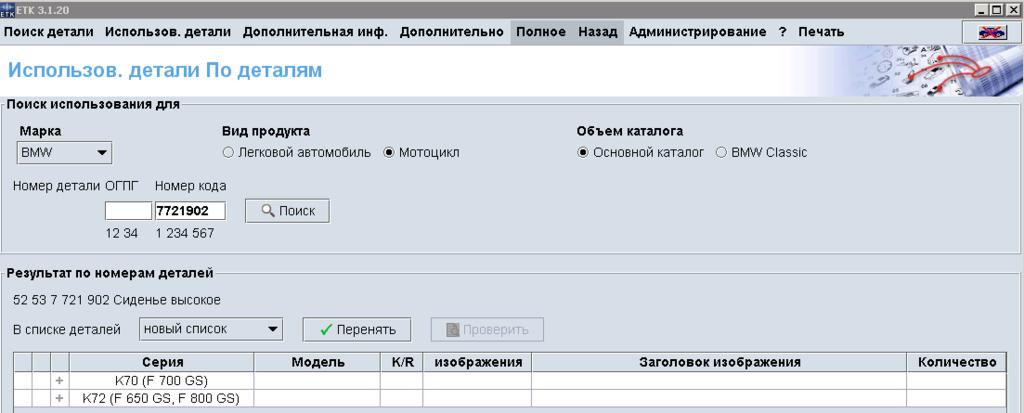
Task: Open the "?" help menu
Action: click(782, 32)
